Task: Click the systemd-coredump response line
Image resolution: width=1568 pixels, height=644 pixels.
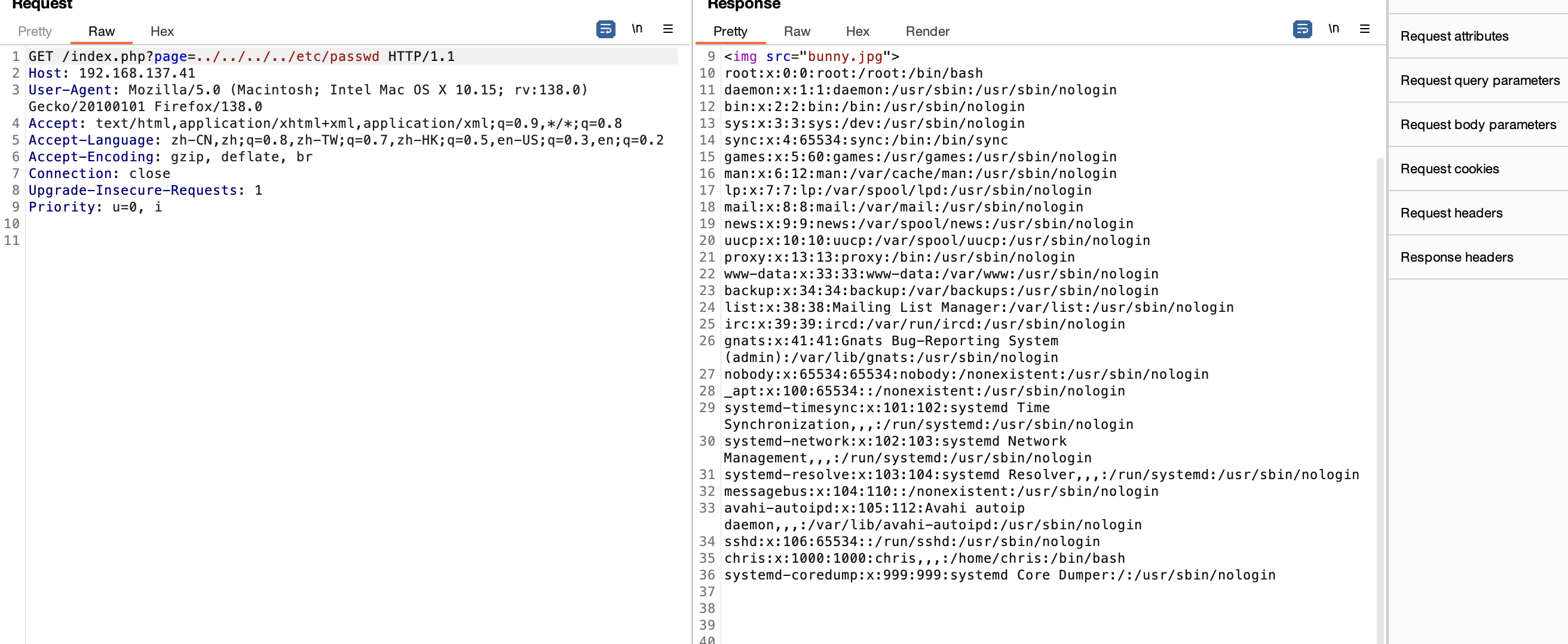Action: point(1000,575)
